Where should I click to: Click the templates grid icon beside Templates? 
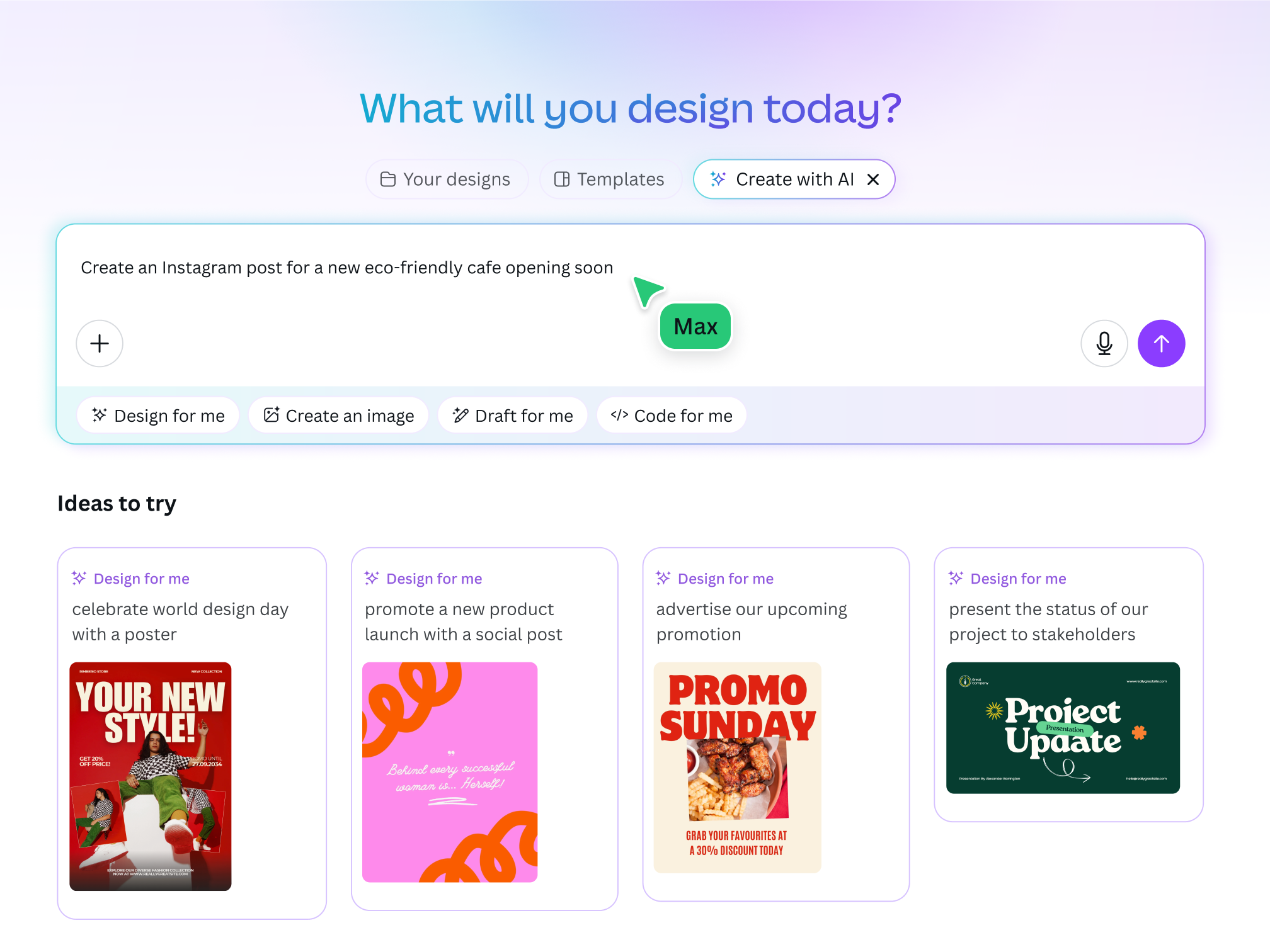pyautogui.click(x=563, y=179)
